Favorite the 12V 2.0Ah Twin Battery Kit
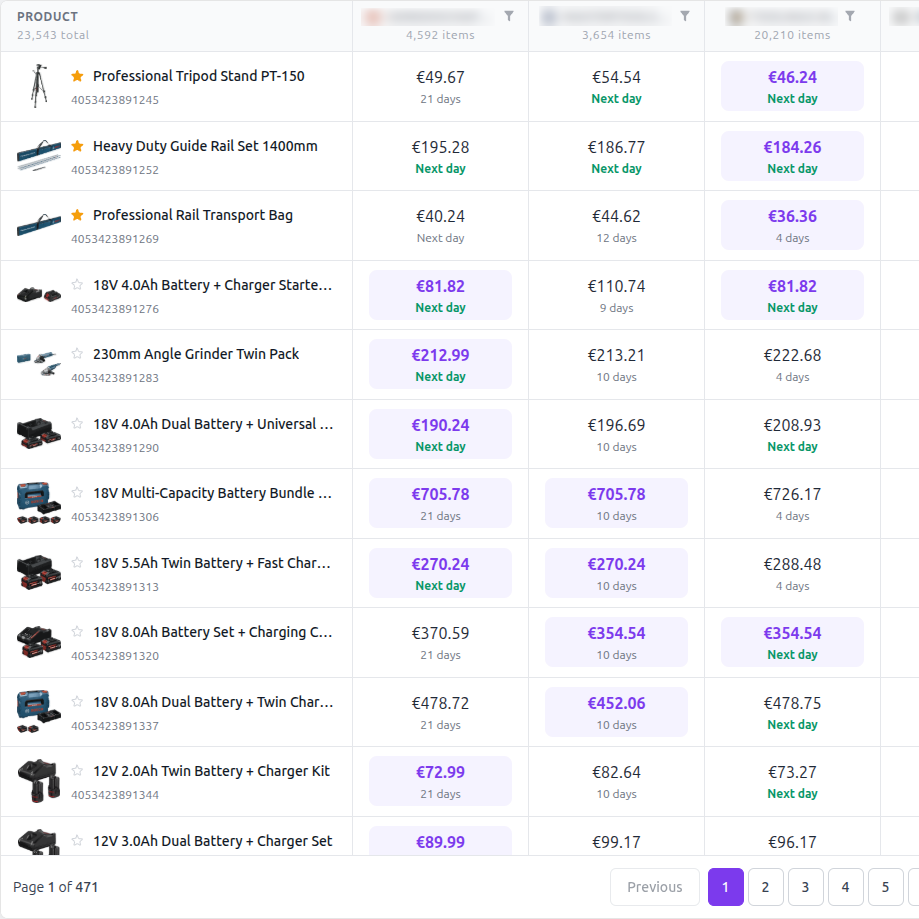This screenshot has height=919, width=919. click(77, 771)
